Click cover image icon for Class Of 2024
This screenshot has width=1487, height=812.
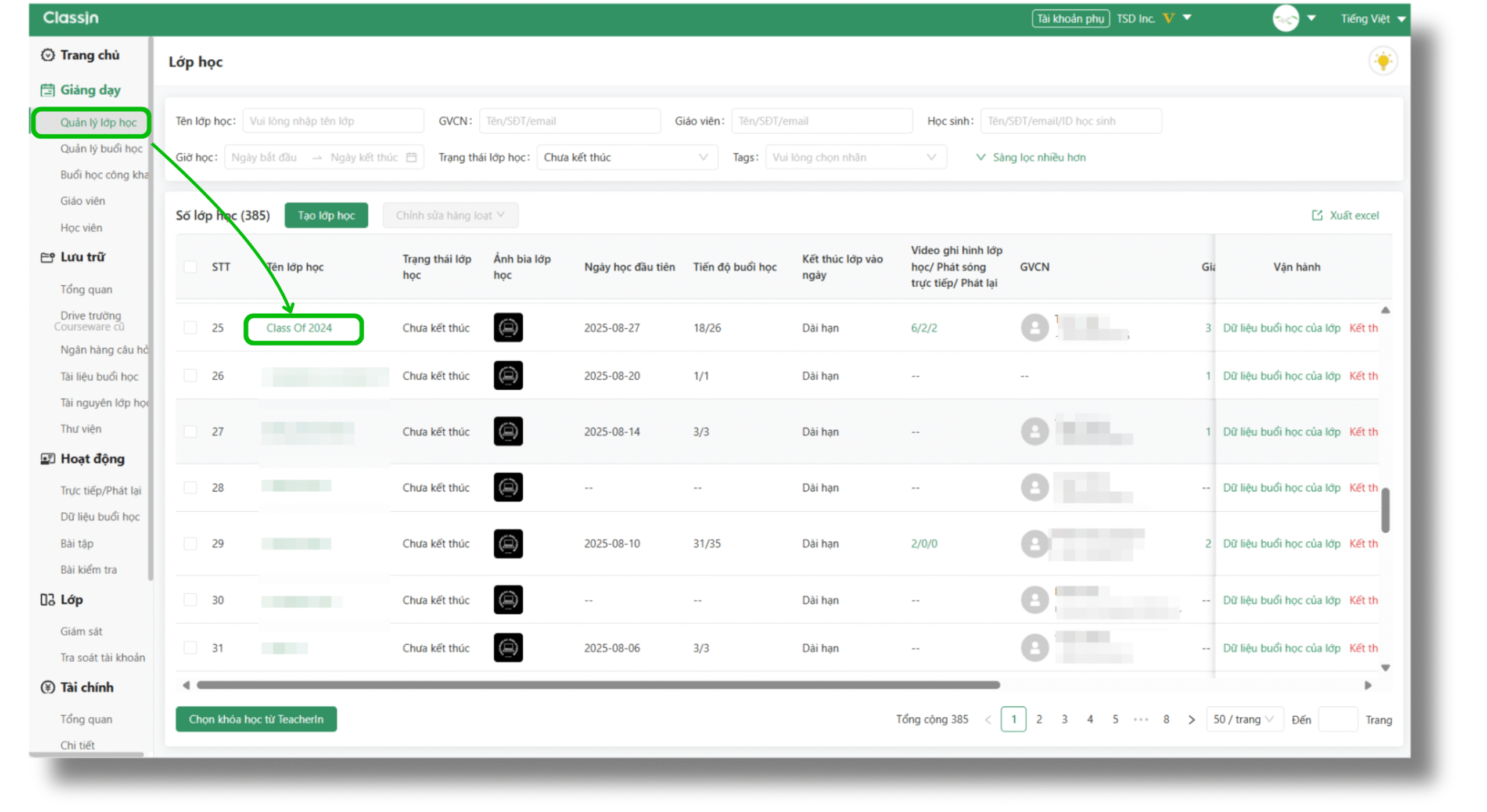point(508,328)
